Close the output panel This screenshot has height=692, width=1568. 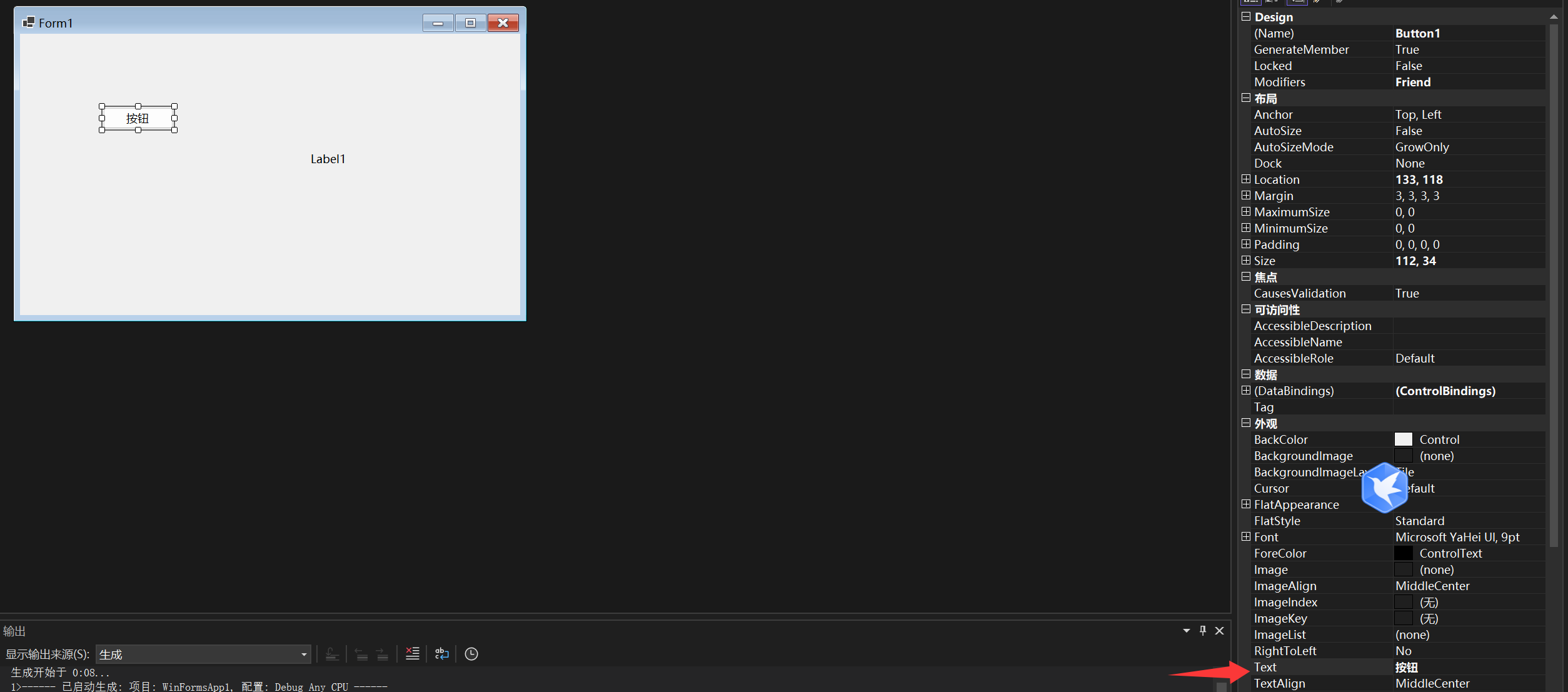pos(1219,631)
